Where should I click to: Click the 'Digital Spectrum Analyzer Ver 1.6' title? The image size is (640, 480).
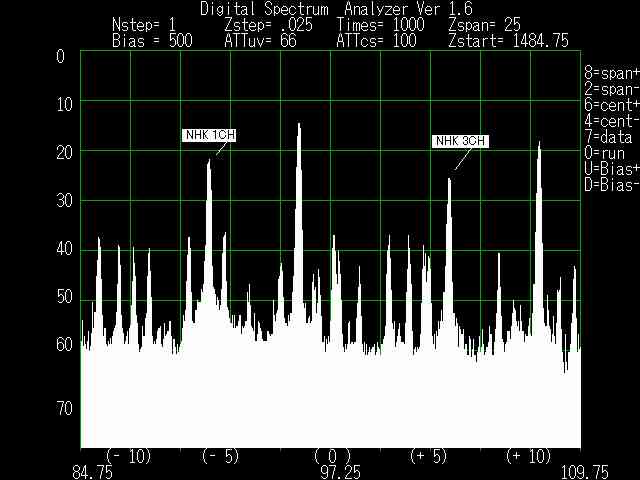(x=336, y=9)
